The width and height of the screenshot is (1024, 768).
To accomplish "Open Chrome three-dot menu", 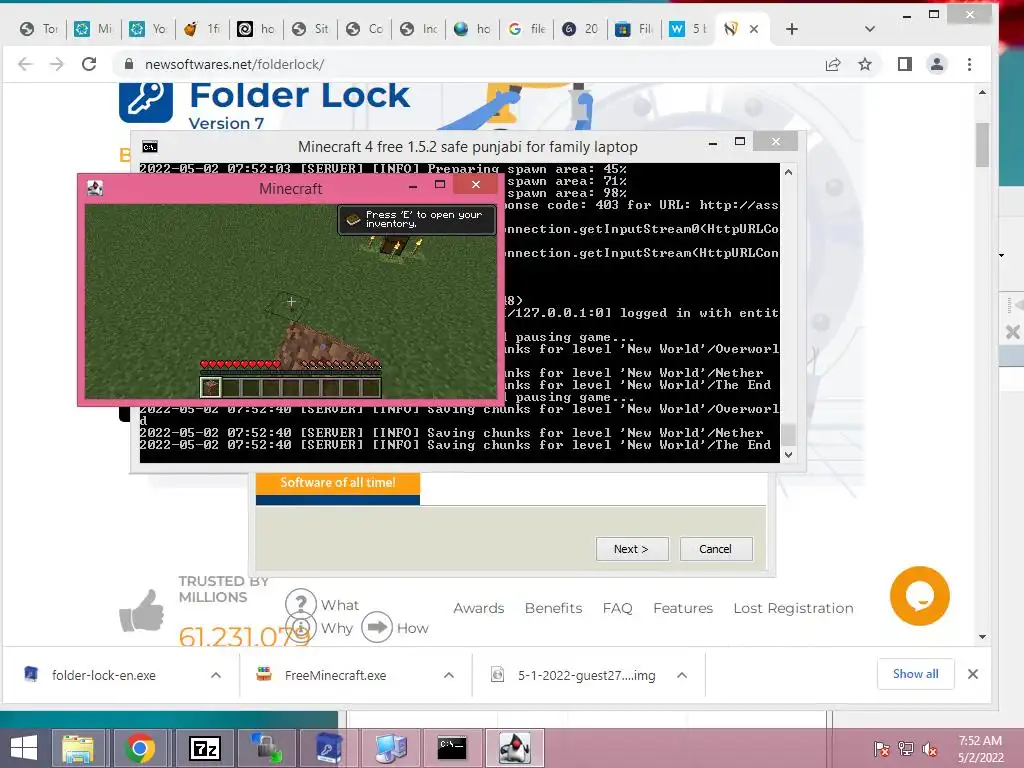I will pyautogui.click(x=969, y=64).
